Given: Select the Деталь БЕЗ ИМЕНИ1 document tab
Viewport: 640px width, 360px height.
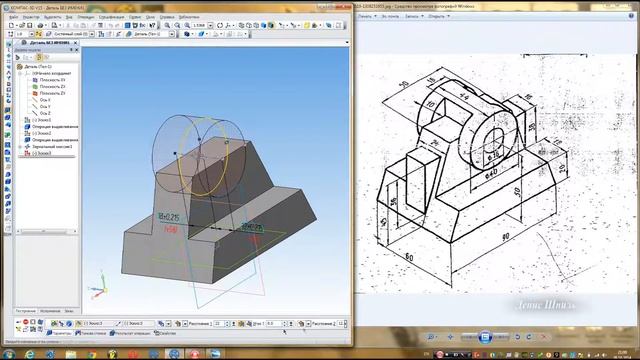Looking at the screenshot, I should pos(49,42).
